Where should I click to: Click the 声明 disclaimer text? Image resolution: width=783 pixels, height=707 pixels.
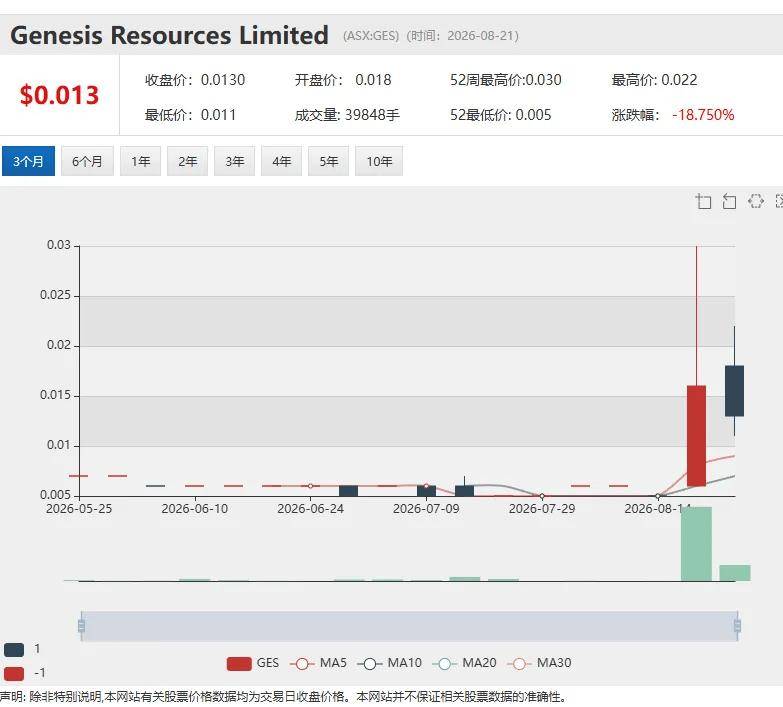click(283, 697)
